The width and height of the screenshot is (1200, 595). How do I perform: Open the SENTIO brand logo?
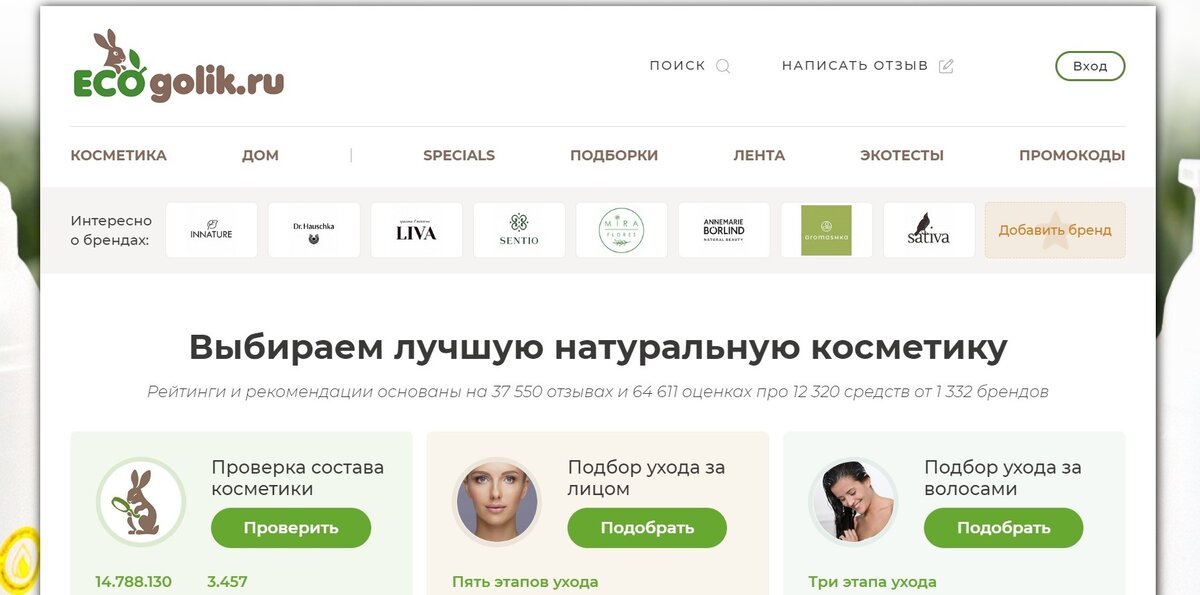pyautogui.click(x=519, y=229)
